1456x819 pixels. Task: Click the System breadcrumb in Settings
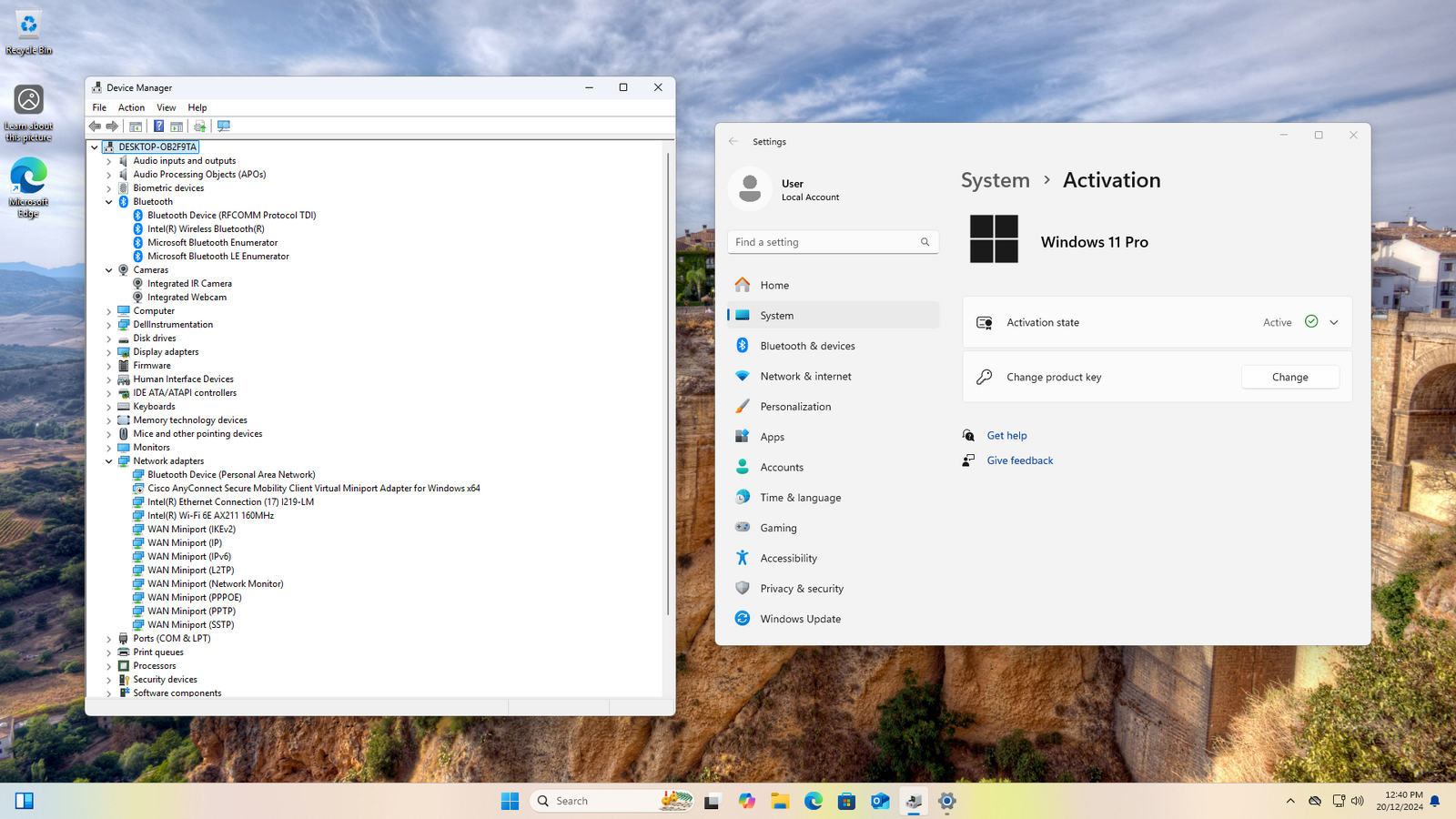coord(996,180)
